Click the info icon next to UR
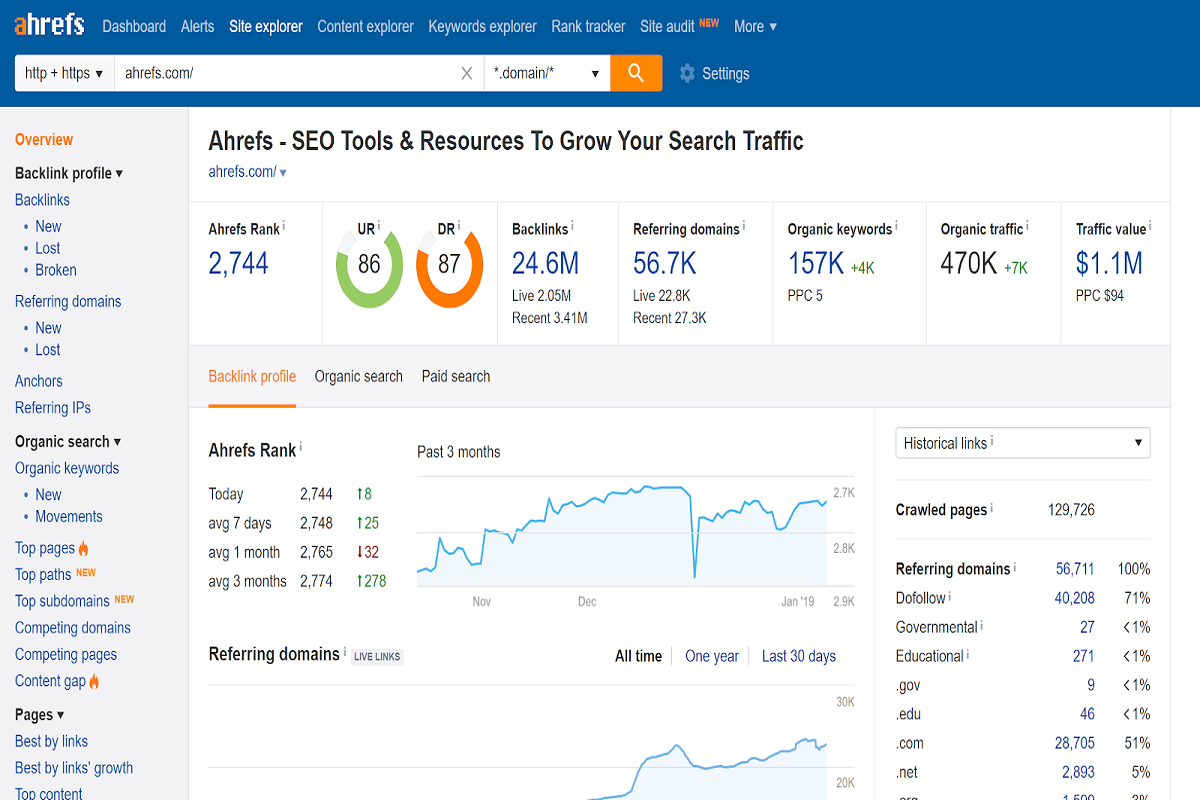The image size is (1200, 800). 380,227
